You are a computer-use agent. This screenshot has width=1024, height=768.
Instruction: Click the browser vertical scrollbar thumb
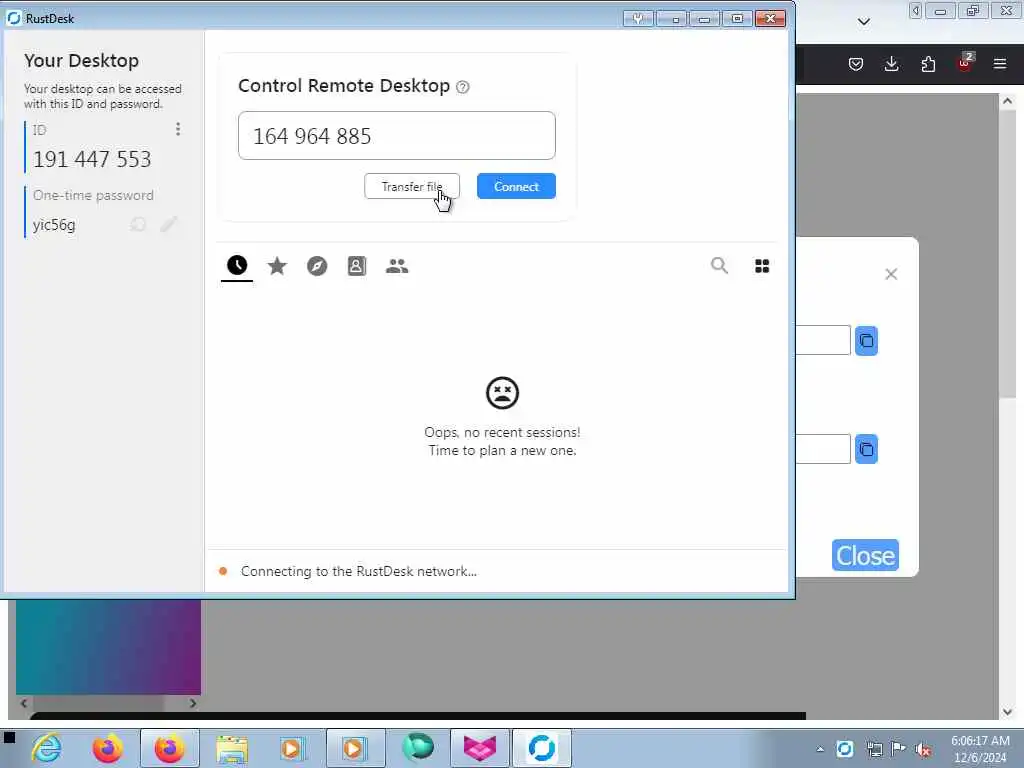(1006, 255)
